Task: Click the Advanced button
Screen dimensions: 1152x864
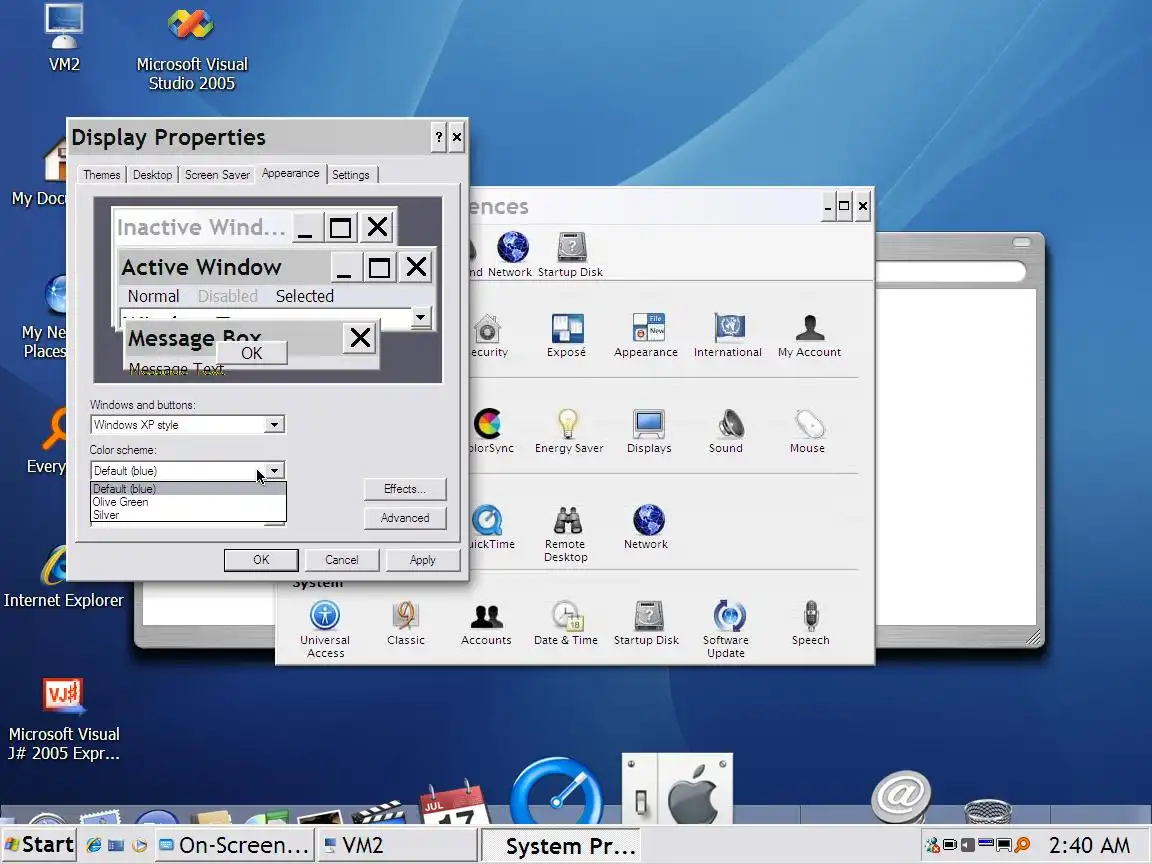Action: [405, 518]
